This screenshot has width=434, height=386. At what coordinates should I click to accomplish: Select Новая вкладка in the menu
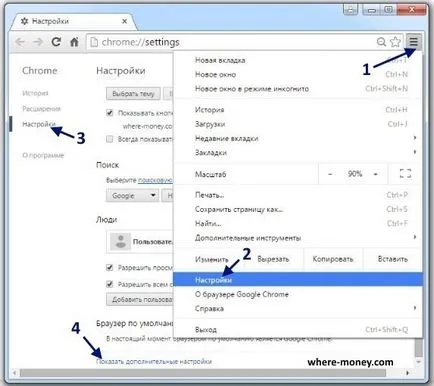(x=297, y=60)
